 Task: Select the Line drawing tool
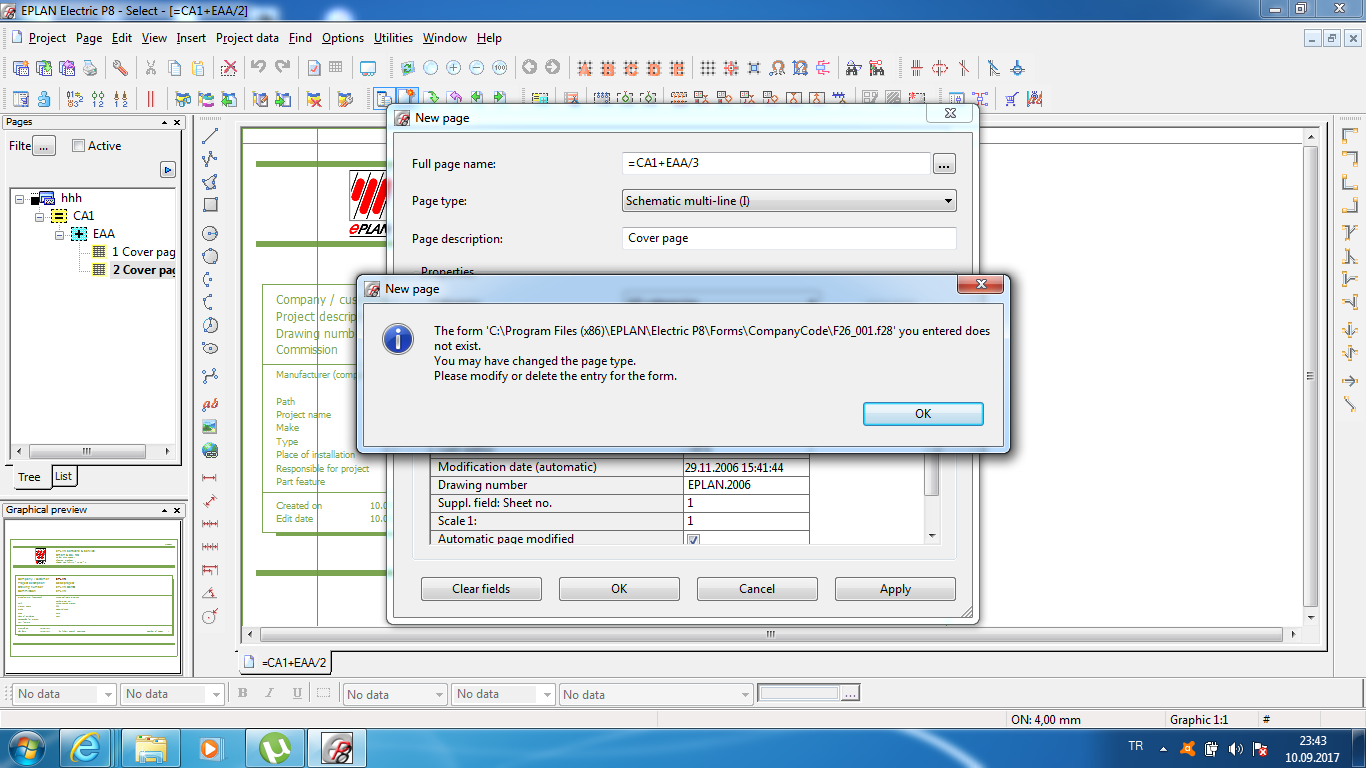click(x=210, y=136)
